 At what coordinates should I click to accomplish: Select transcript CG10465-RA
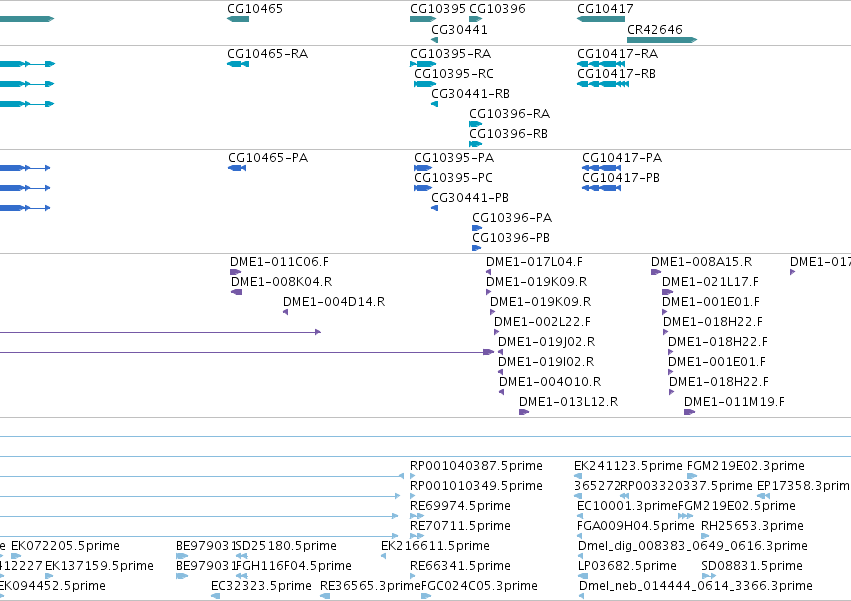[268, 54]
